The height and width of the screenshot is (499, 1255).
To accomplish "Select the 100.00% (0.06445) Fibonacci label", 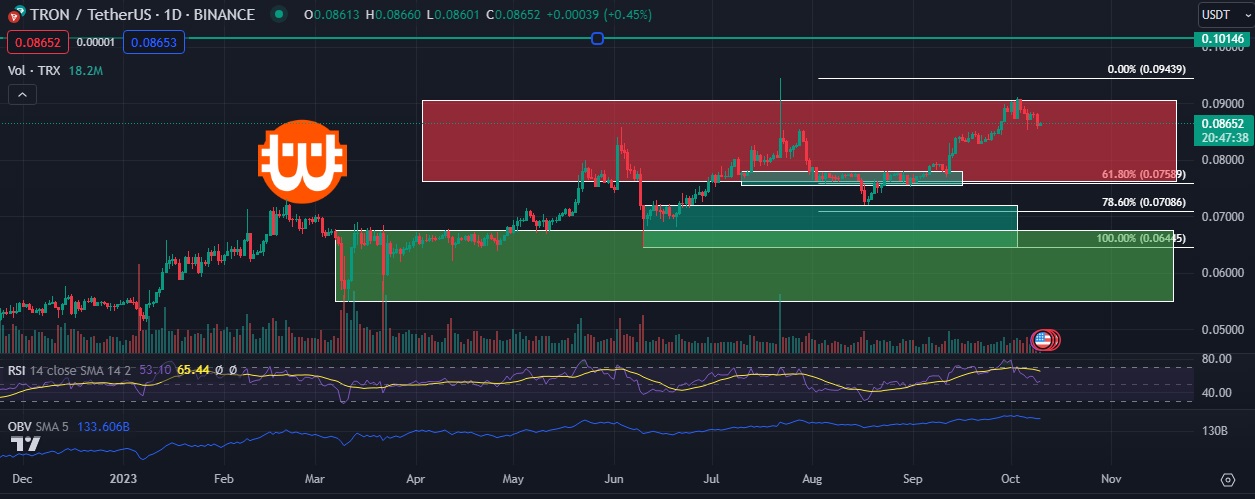I will 1143,239.
